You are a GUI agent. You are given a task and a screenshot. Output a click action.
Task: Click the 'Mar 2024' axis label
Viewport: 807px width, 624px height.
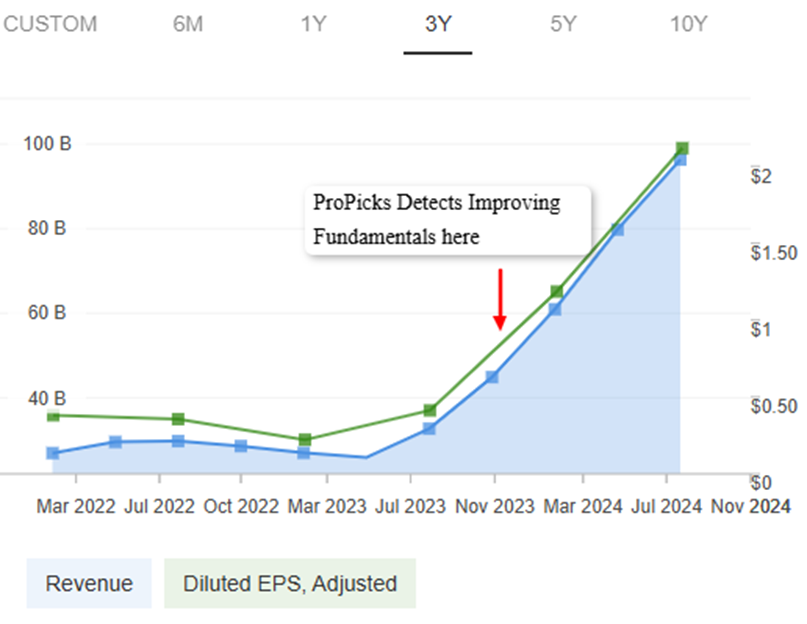583,507
